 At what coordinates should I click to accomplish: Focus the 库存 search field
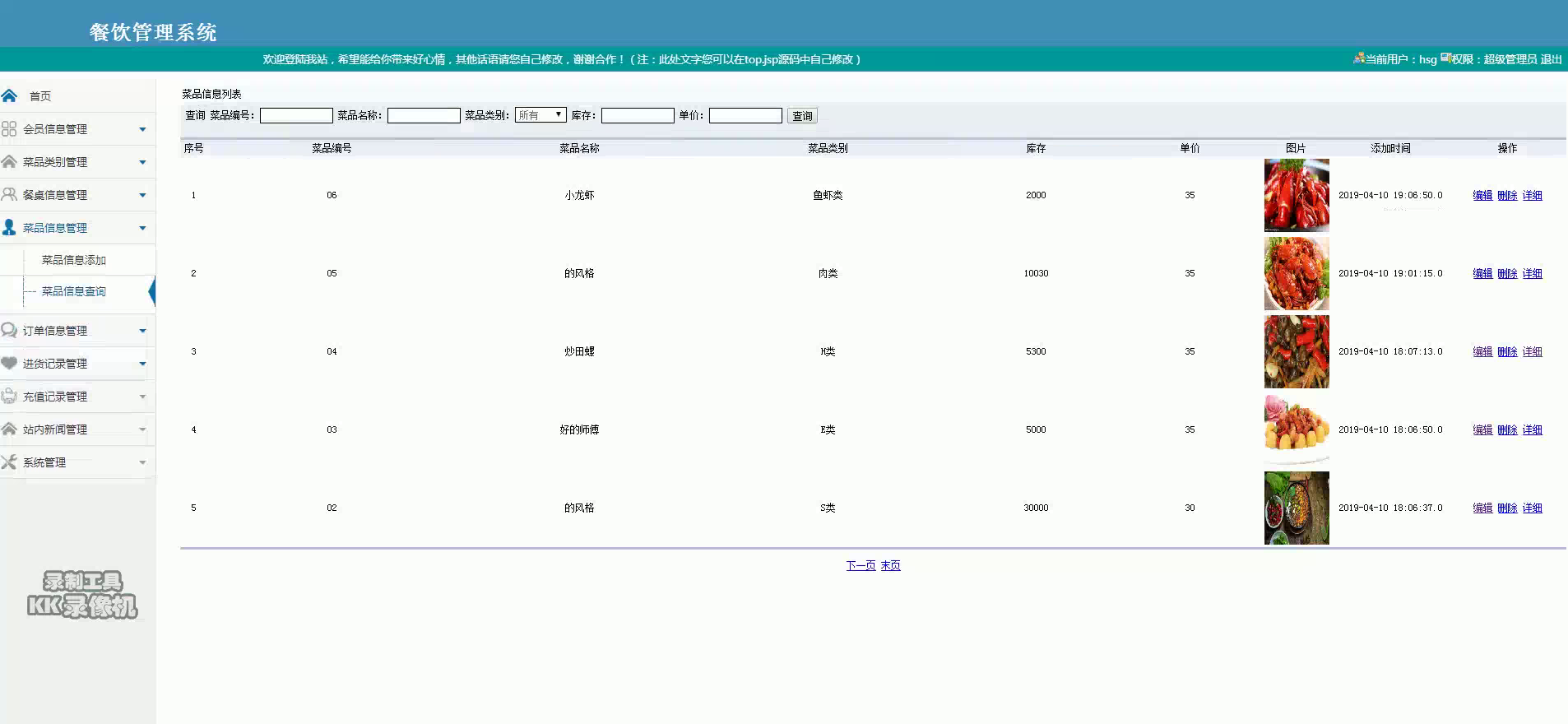click(x=638, y=115)
